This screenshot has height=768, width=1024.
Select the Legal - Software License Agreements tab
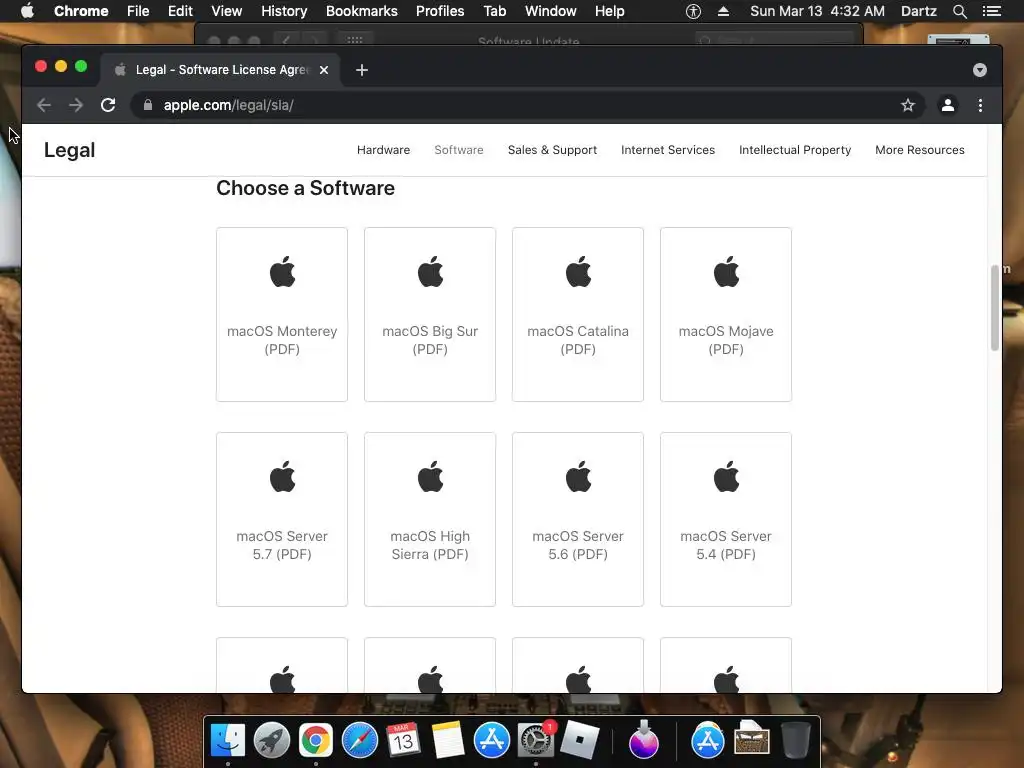click(221, 70)
